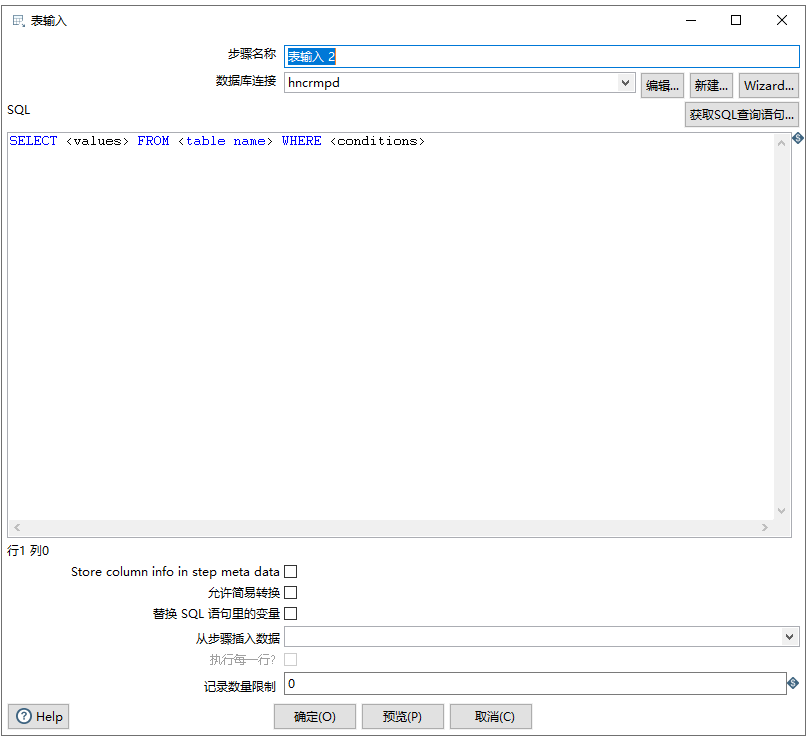Image resolution: width=809 pixels, height=736 pixels.
Task: Minimize the 表输入 window
Action: [691, 20]
